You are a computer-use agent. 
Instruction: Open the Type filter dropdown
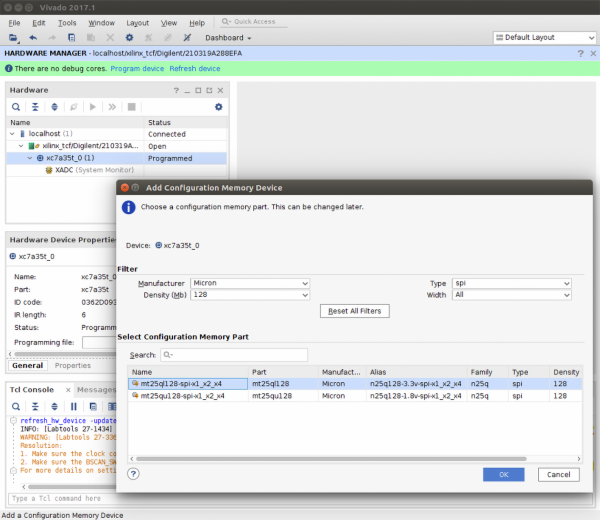click(x=511, y=283)
